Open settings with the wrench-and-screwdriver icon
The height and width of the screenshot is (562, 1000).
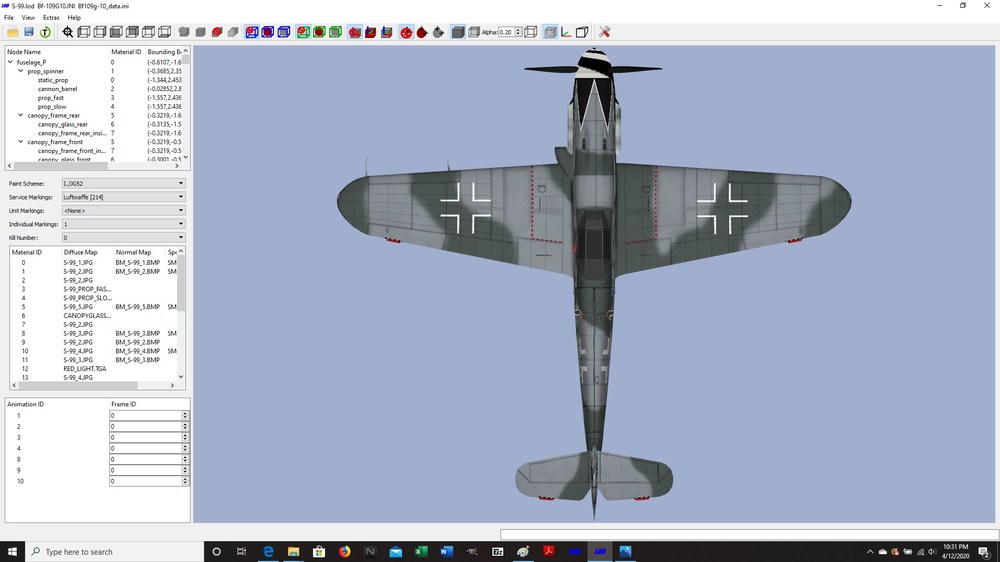point(605,32)
